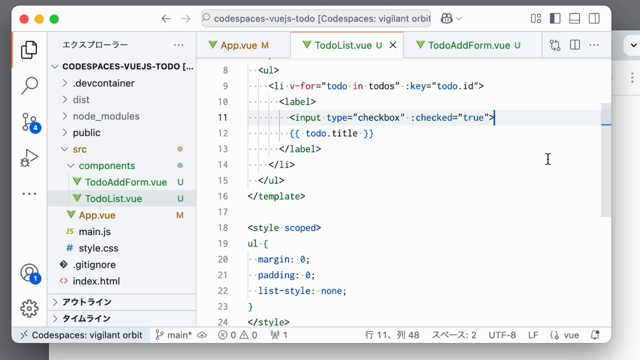Viewport: 640px width, 360px height.
Task: Toggle the primary sidebar visibility
Action: [555, 18]
